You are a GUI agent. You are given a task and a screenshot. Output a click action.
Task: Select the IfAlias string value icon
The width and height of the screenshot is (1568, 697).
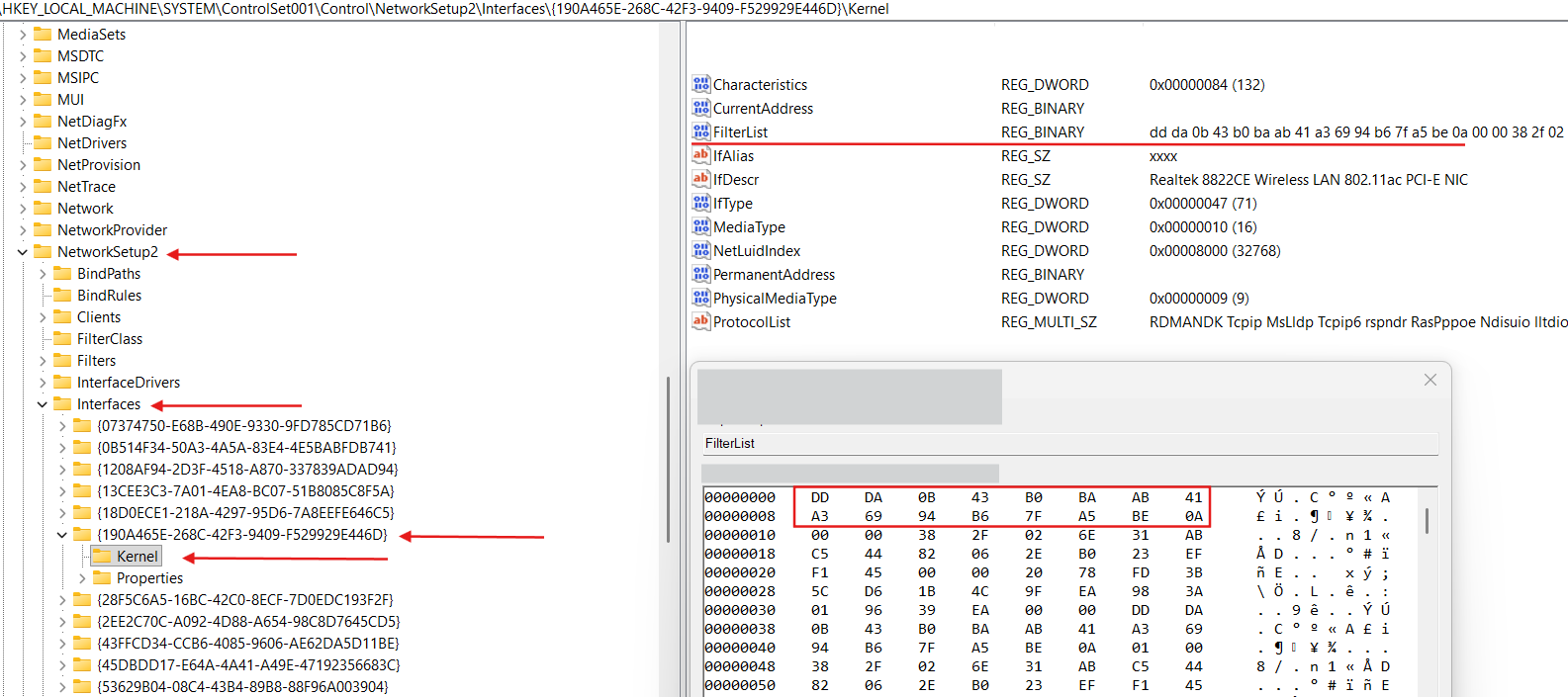tap(700, 156)
